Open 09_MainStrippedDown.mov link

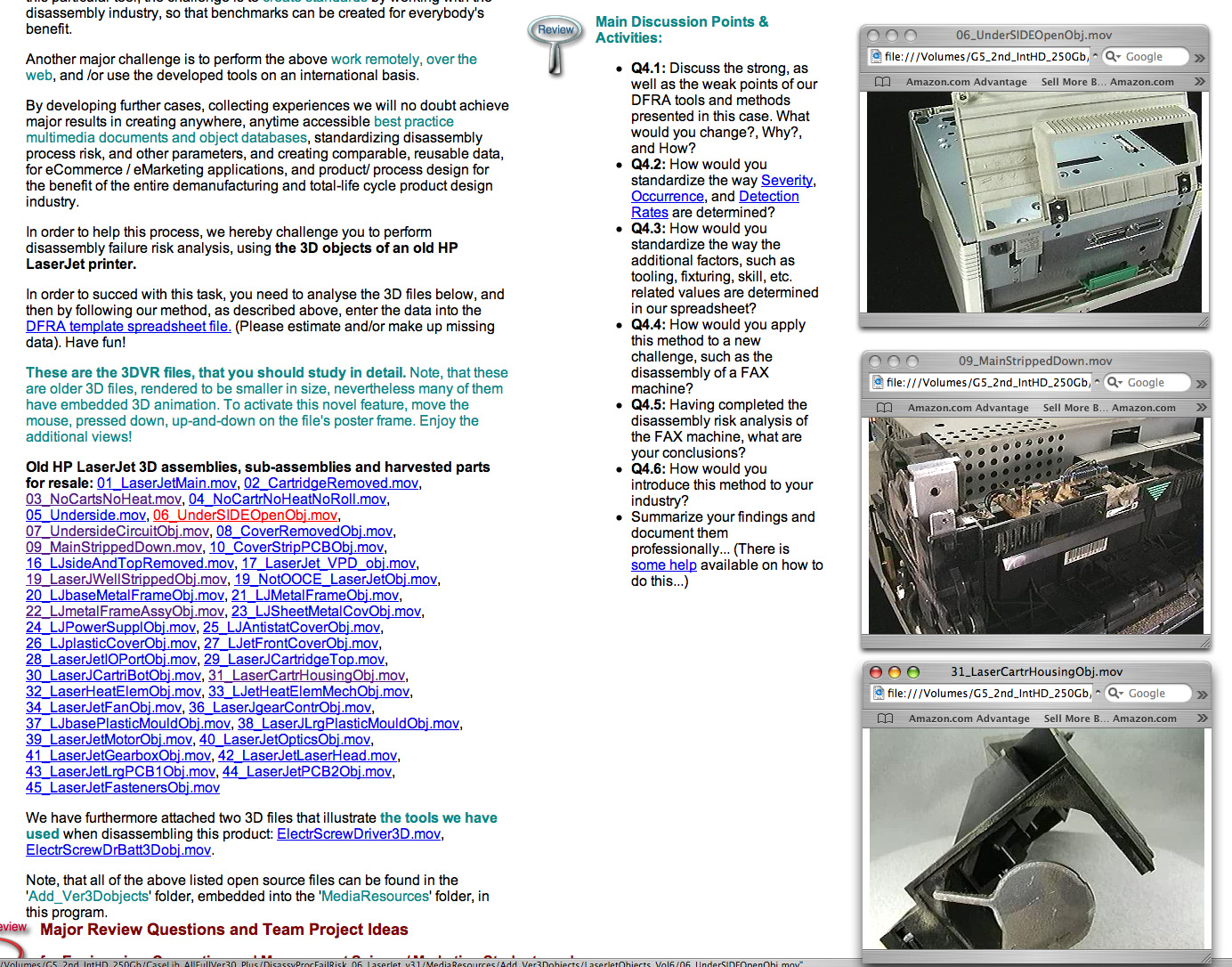(114, 548)
